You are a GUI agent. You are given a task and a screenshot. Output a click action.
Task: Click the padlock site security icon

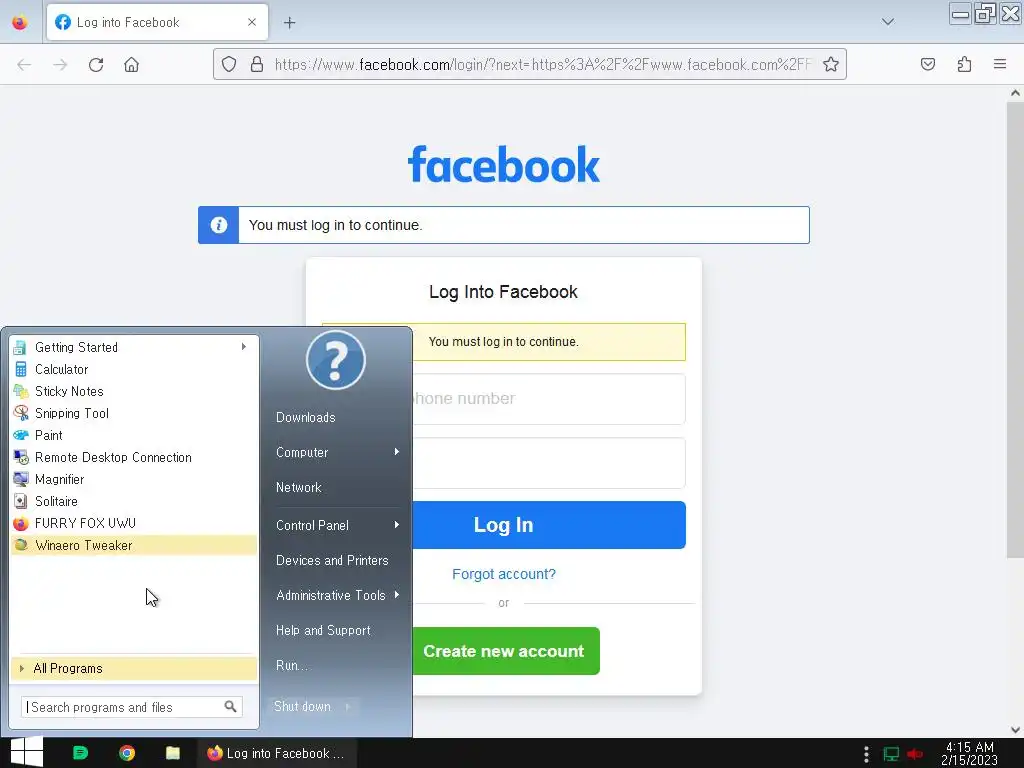pyautogui.click(x=257, y=64)
